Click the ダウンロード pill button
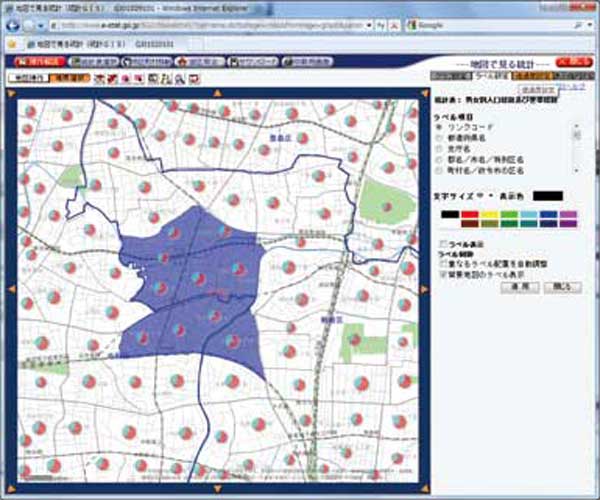600x500 pixels. tap(253, 62)
